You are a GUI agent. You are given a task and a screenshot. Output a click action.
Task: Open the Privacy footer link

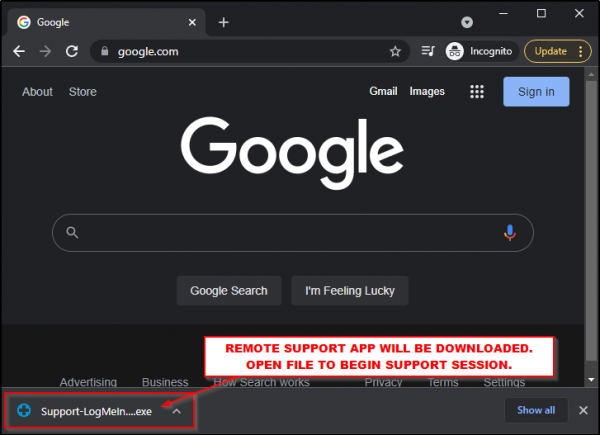pos(383,382)
